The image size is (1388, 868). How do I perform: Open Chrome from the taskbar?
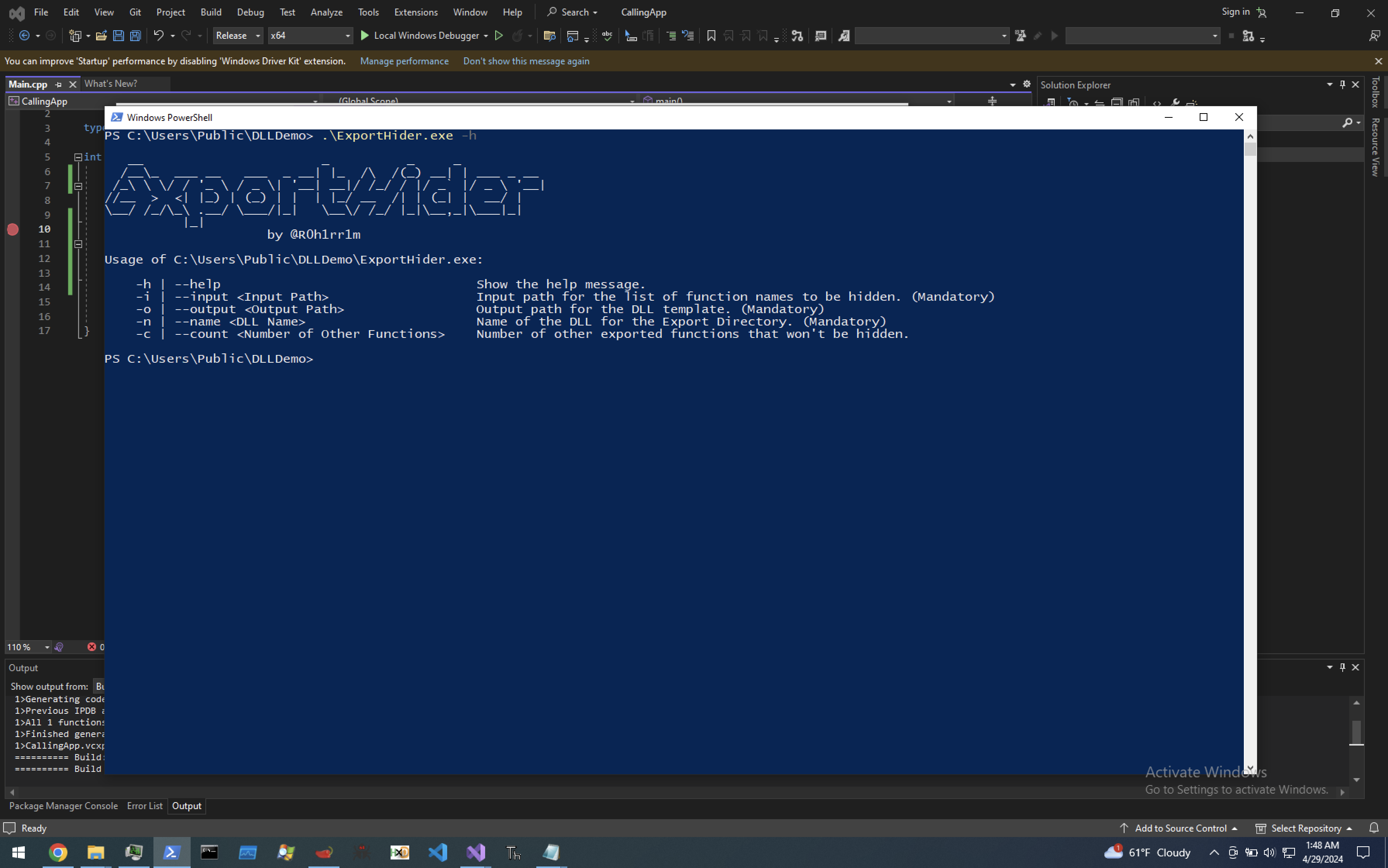[x=57, y=852]
